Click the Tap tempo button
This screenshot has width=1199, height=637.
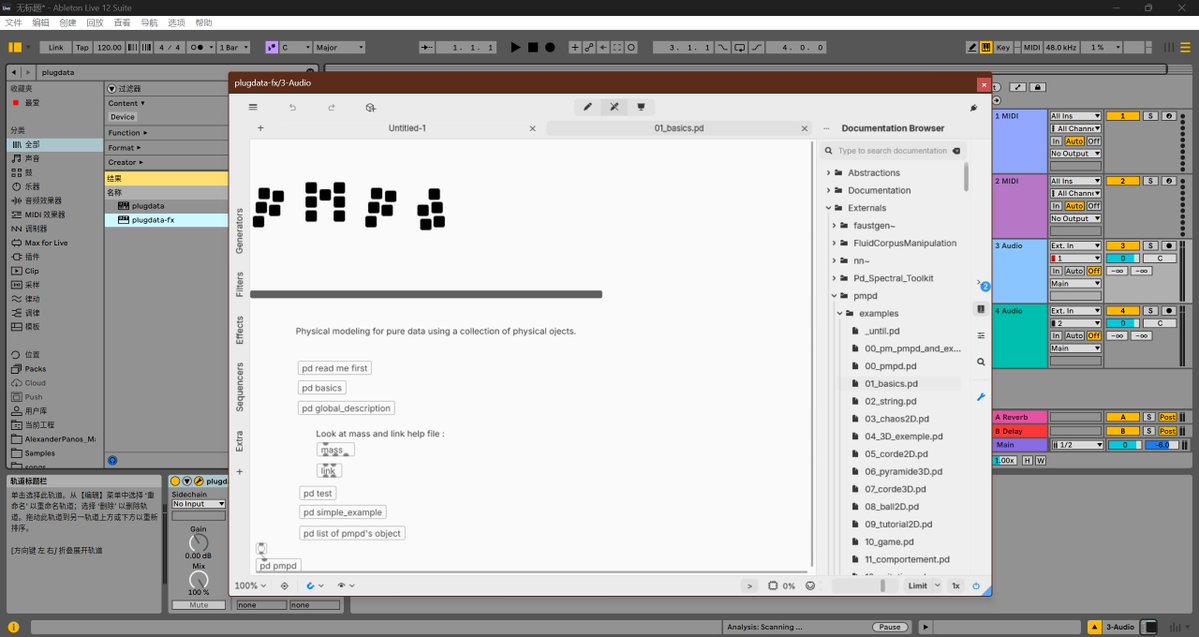[82, 47]
